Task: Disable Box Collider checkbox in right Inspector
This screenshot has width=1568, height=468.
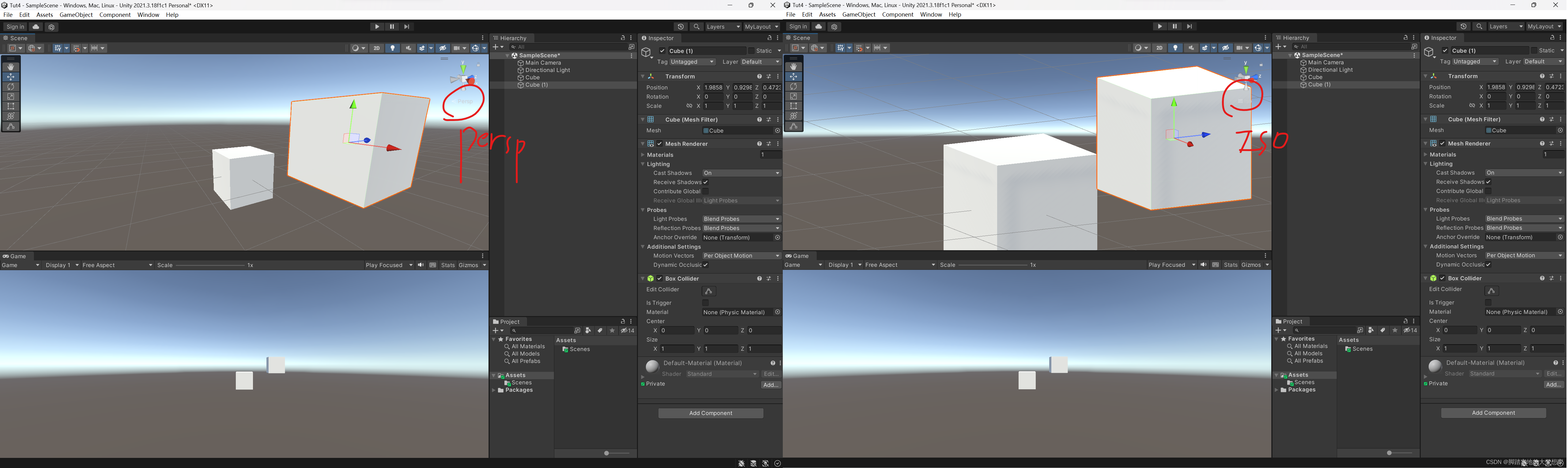Action: [x=1442, y=279]
